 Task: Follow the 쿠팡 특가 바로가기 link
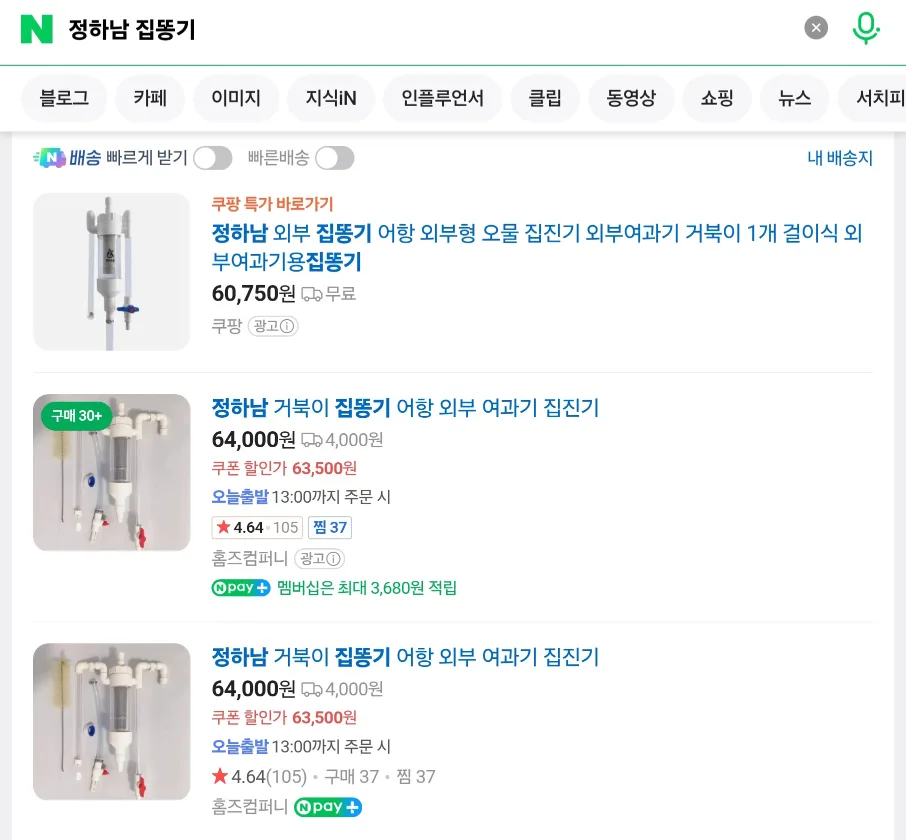272,204
